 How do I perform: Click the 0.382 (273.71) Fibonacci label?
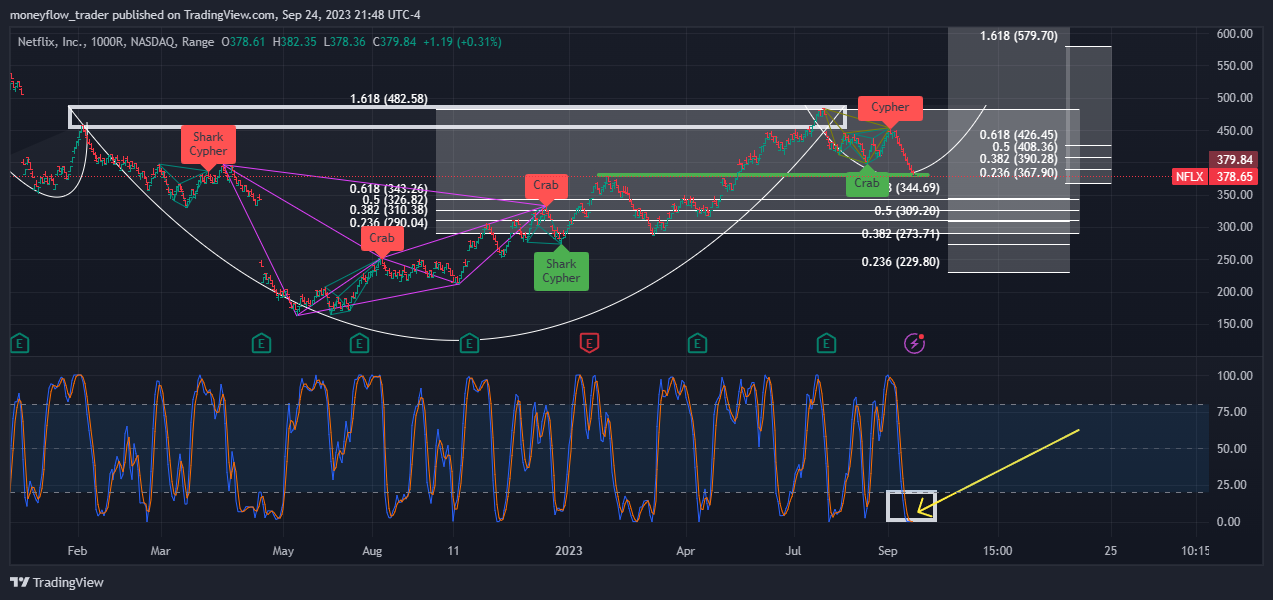901,234
